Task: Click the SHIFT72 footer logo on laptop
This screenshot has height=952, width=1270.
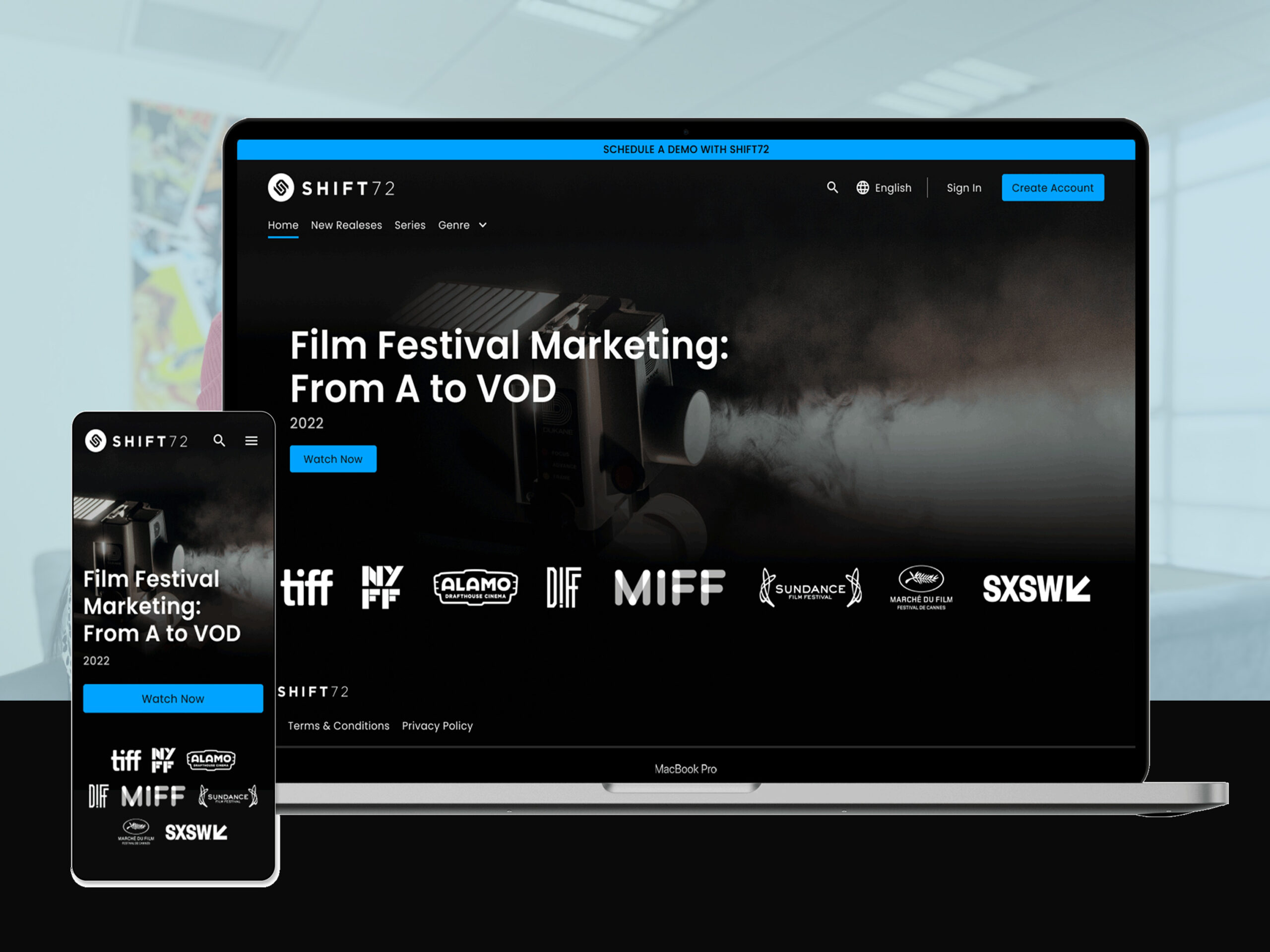Action: click(x=314, y=692)
